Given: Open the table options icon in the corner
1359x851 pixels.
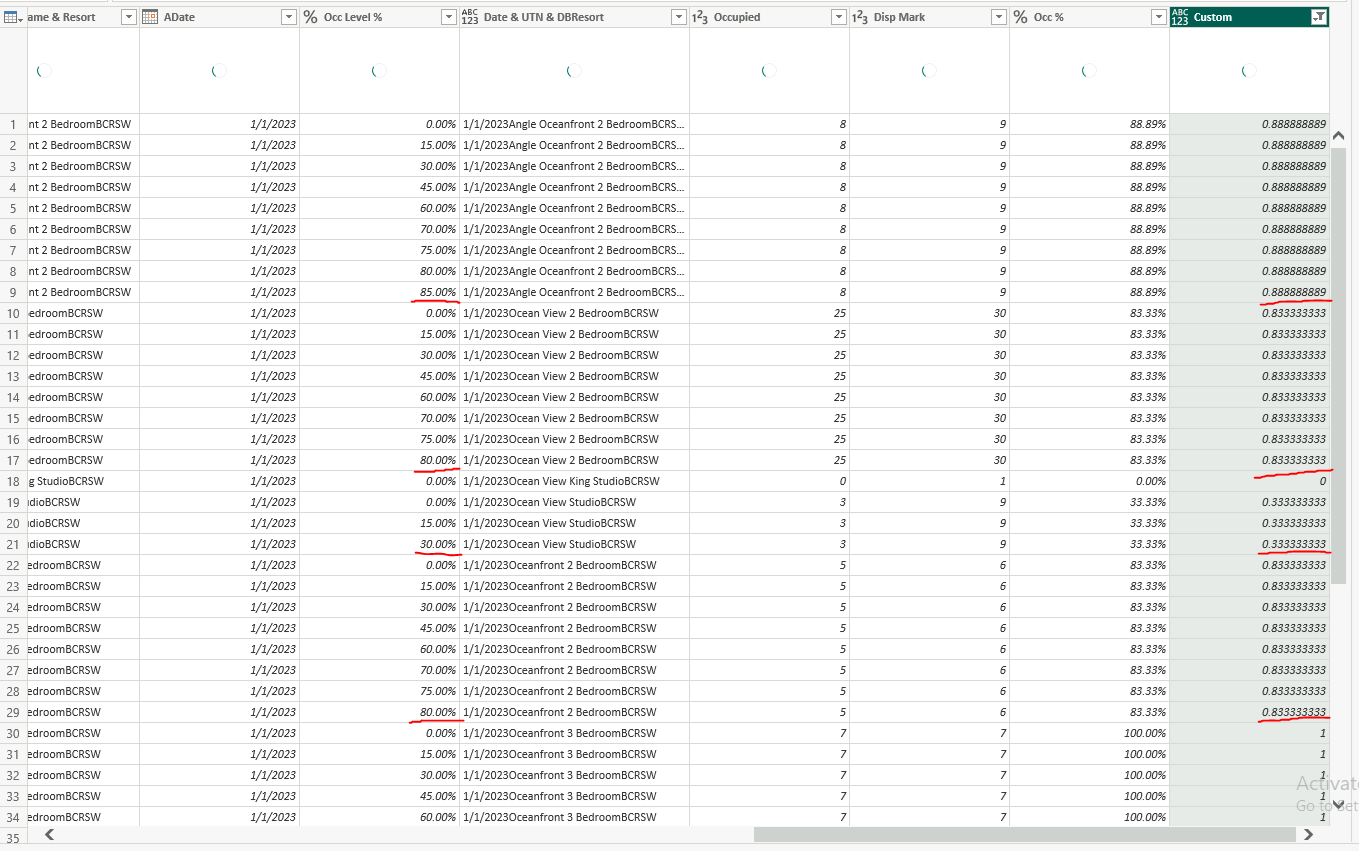Looking at the screenshot, I should pyautogui.click(x=13, y=17).
